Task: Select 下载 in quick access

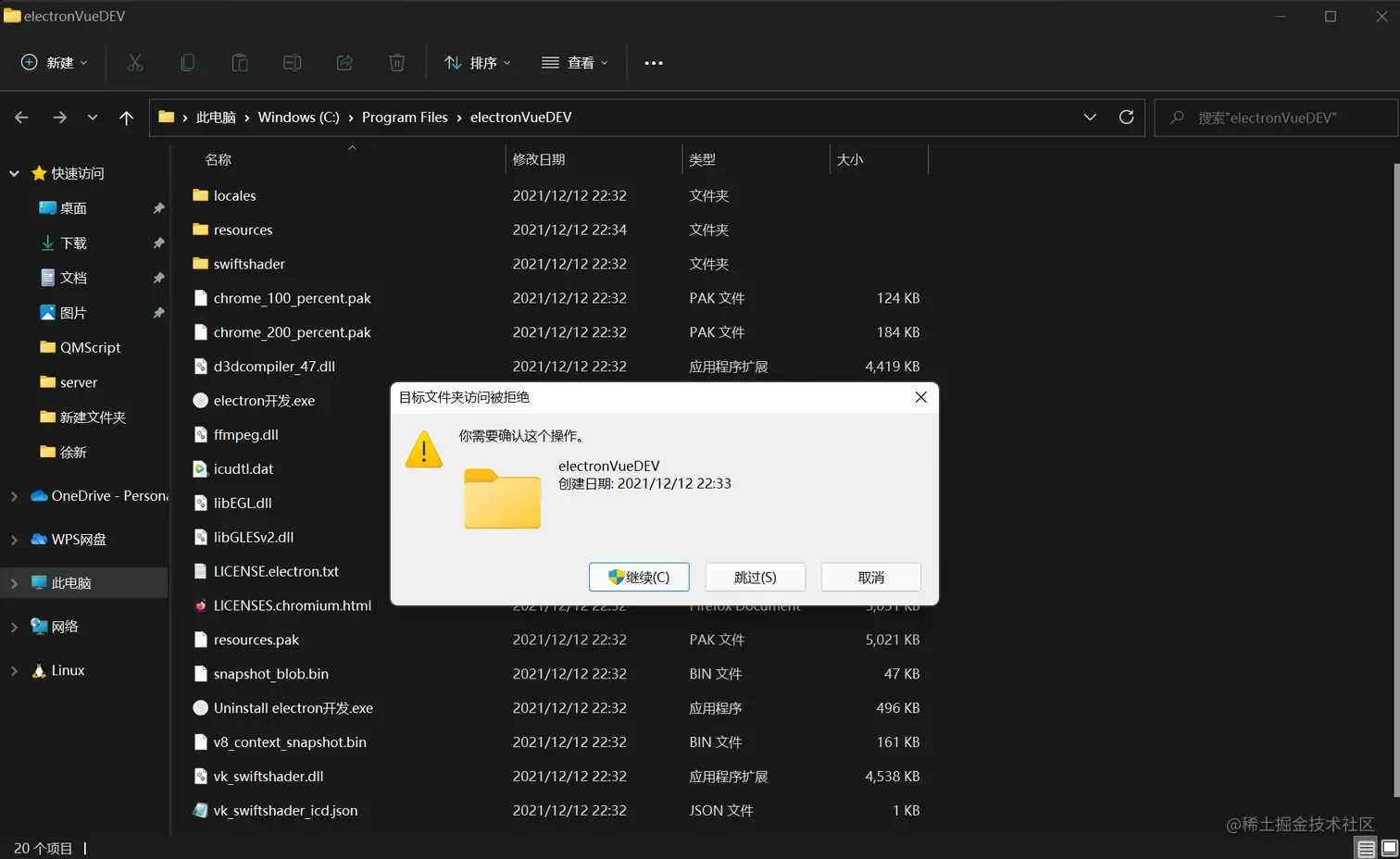Action: click(73, 243)
